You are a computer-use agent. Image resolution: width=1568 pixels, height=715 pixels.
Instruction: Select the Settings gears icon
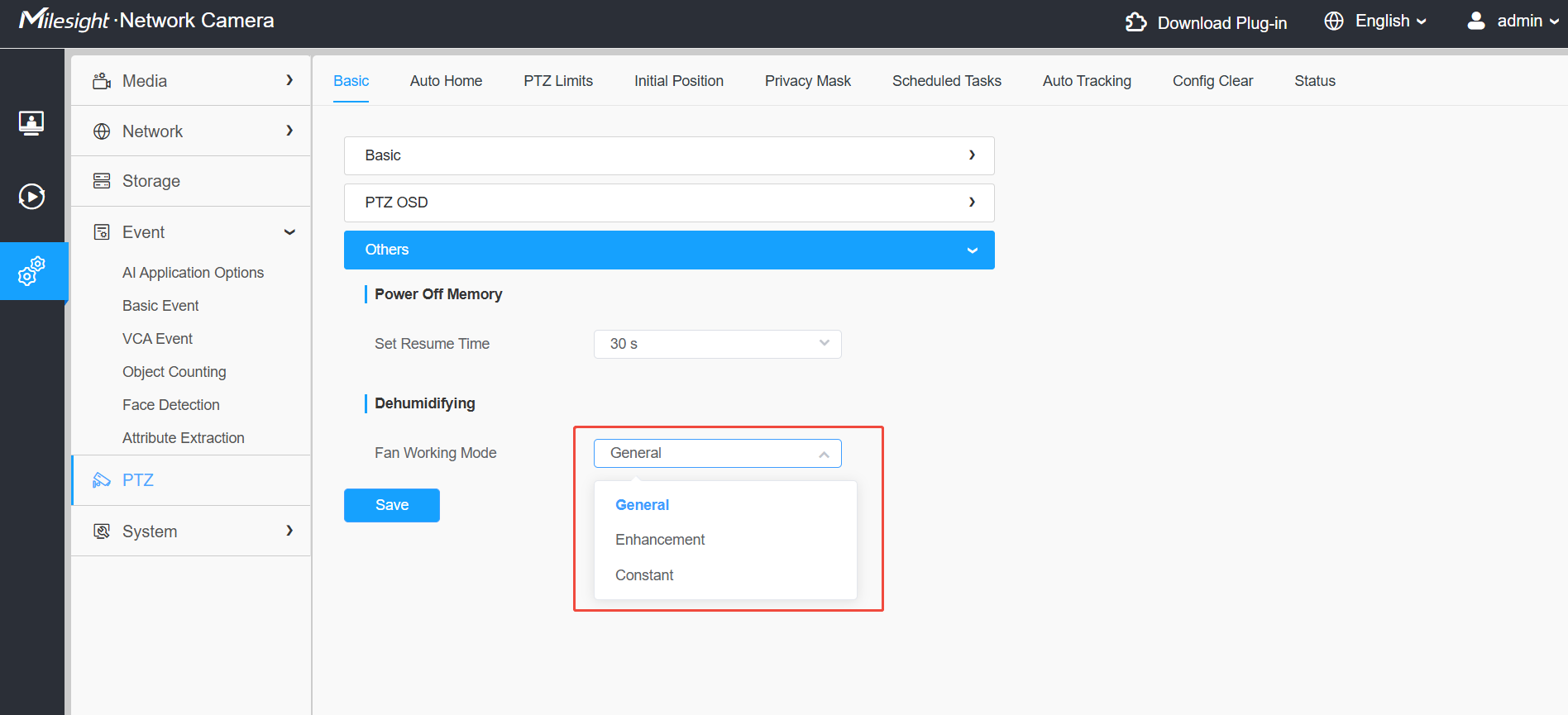point(31,271)
